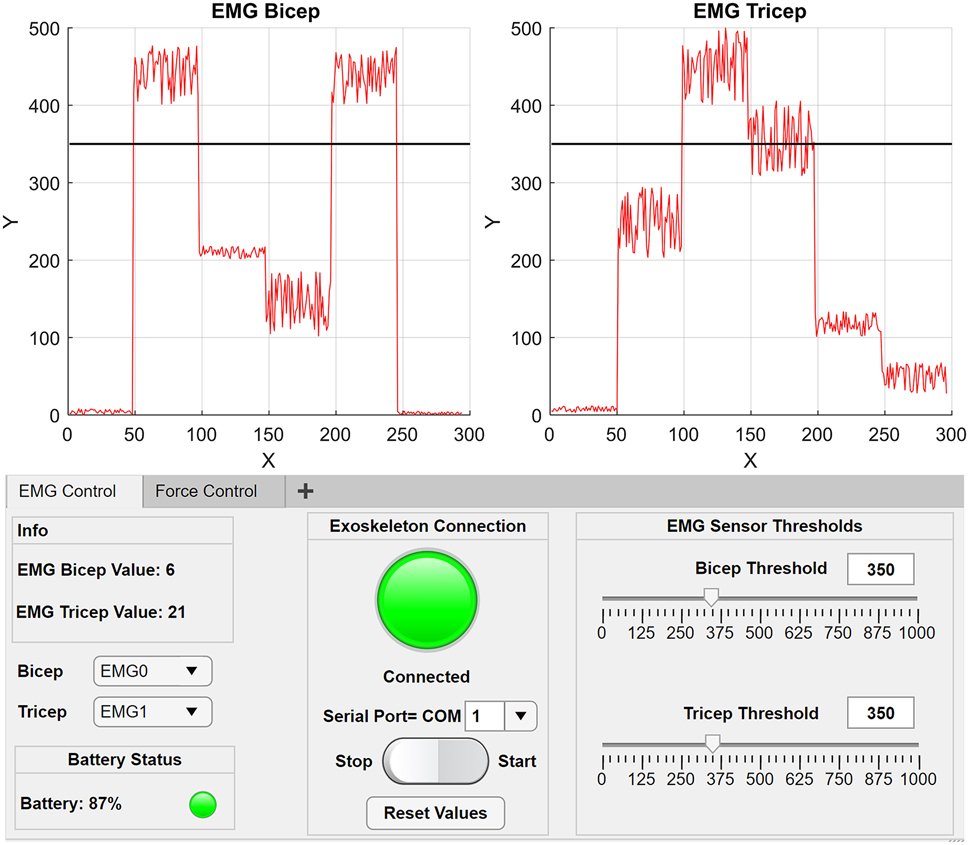
Task: Click the Tricep Threshold value field
Action: click(881, 714)
